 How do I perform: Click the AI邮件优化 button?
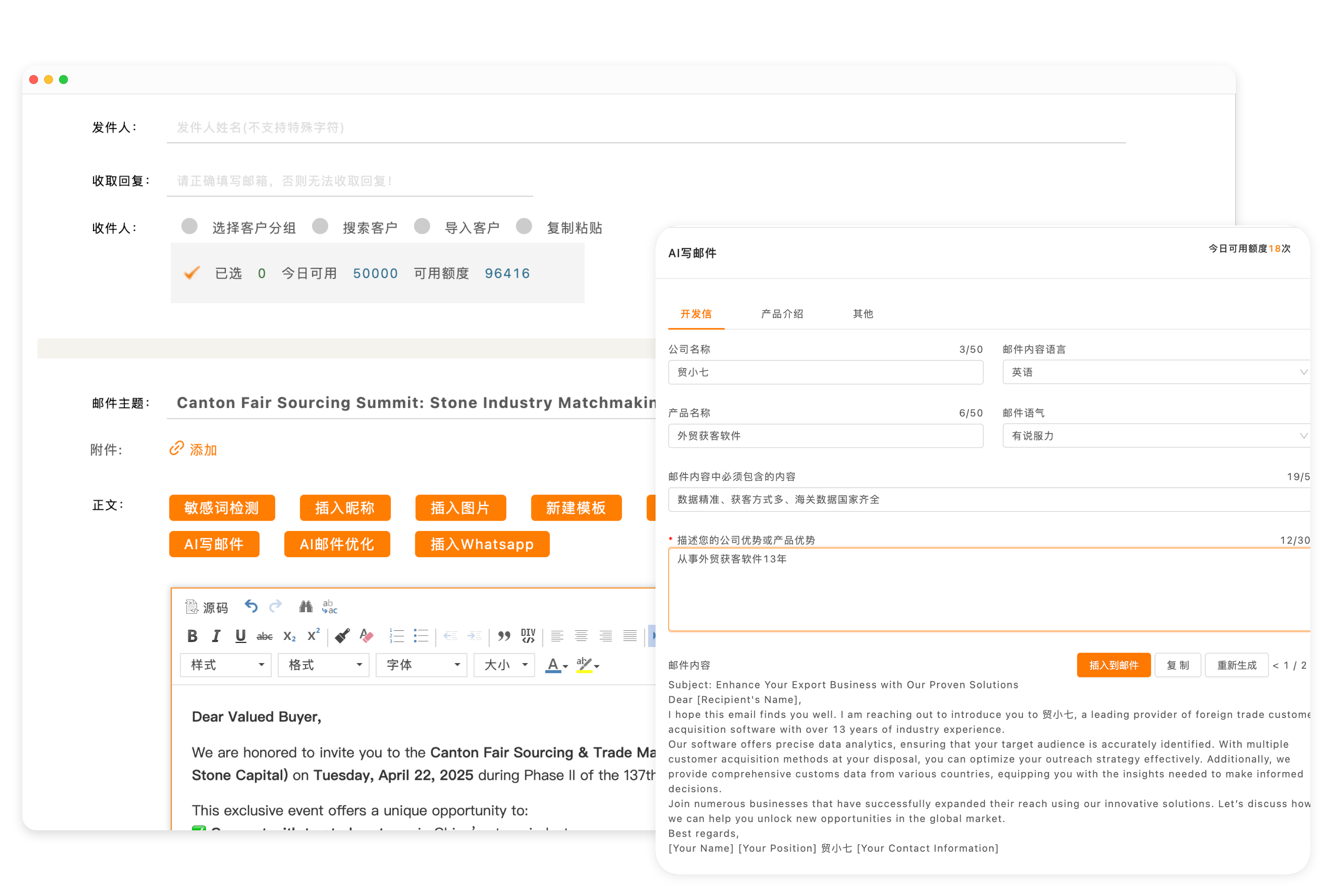point(337,544)
